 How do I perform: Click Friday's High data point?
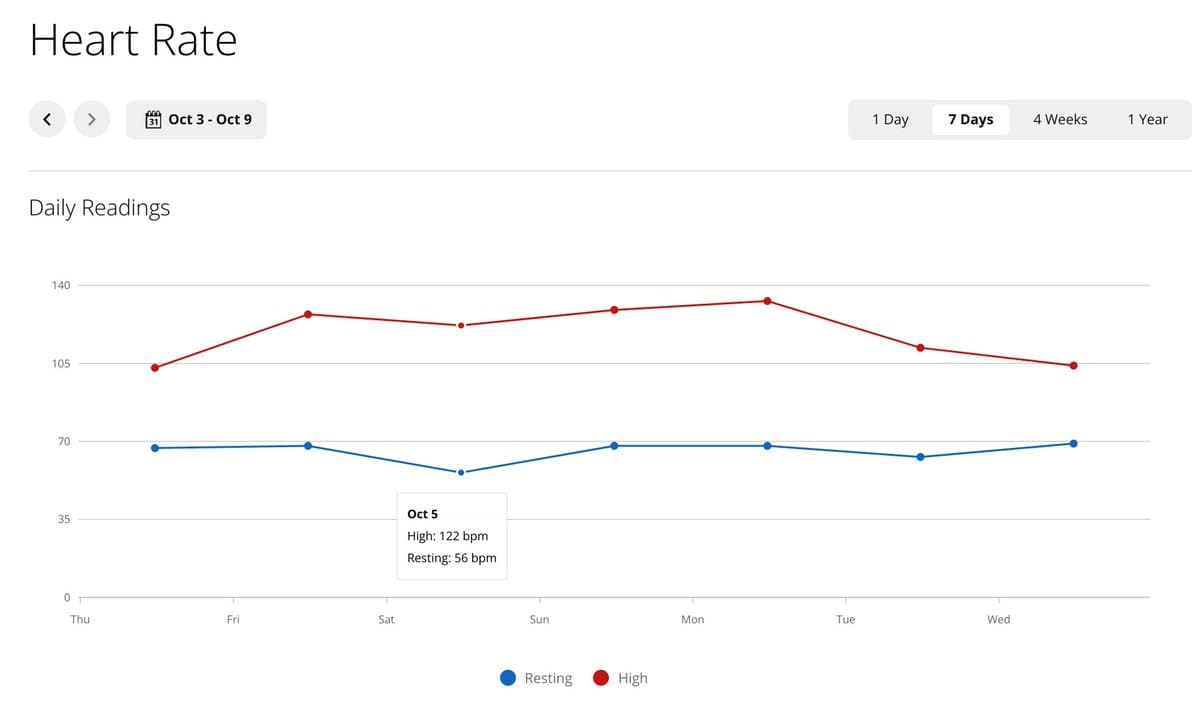click(x=308, y=314)
